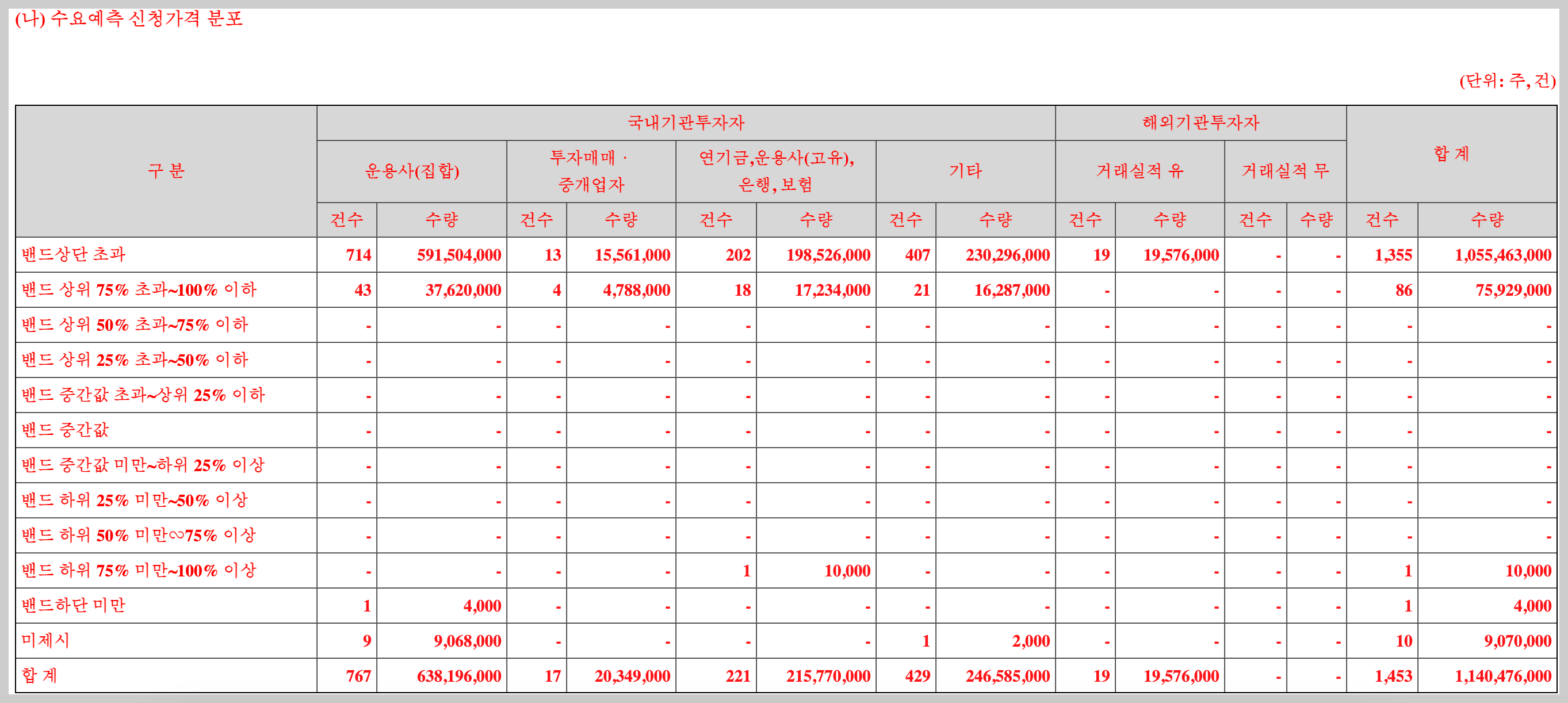This screenshot has height=703, width=1568.
Task: Click 10,000 in the 합계 수량 column
Action: pos(1528,571)
